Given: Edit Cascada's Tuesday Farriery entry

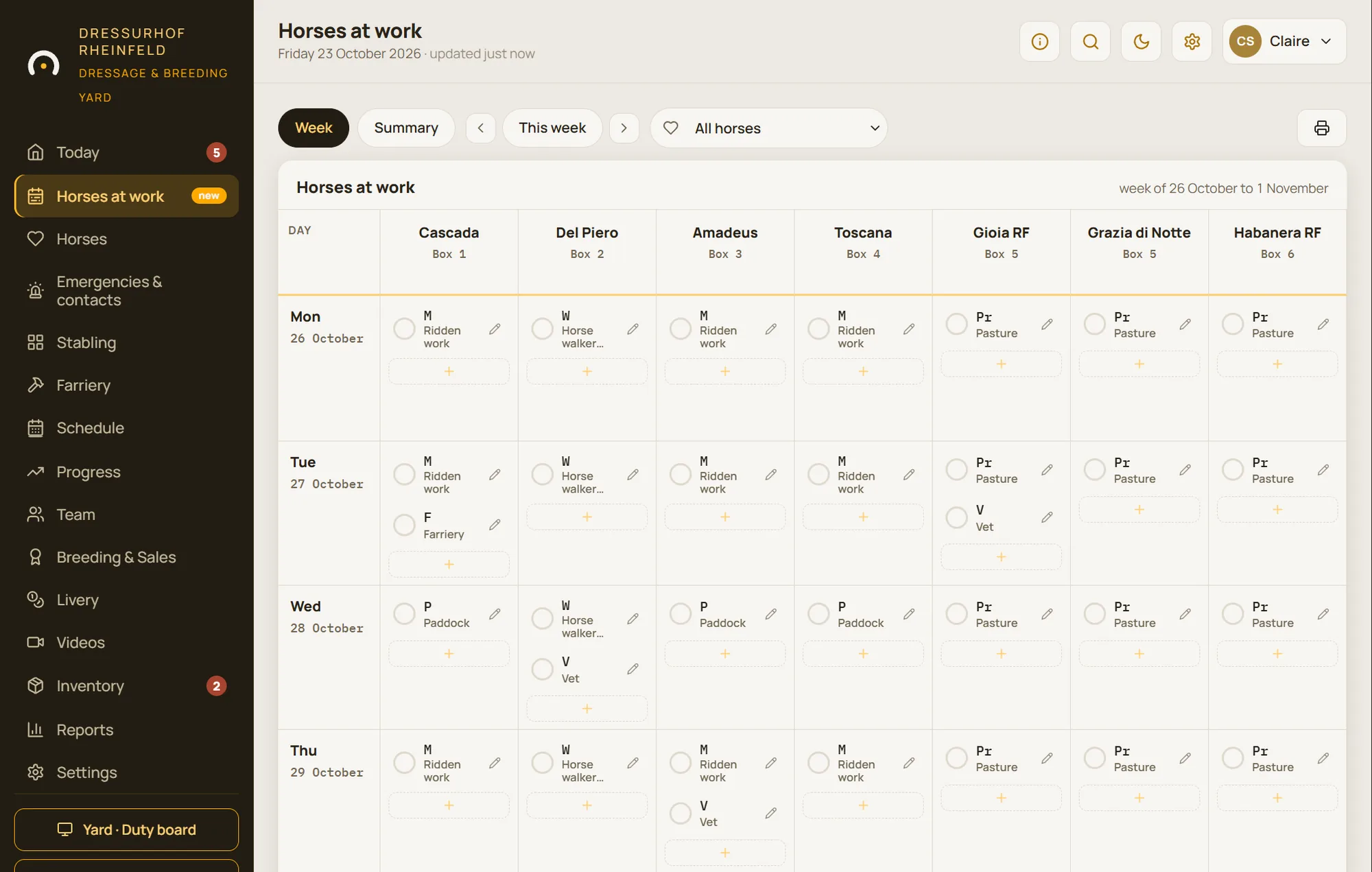Looking at the screenshot, I should 495,525.
